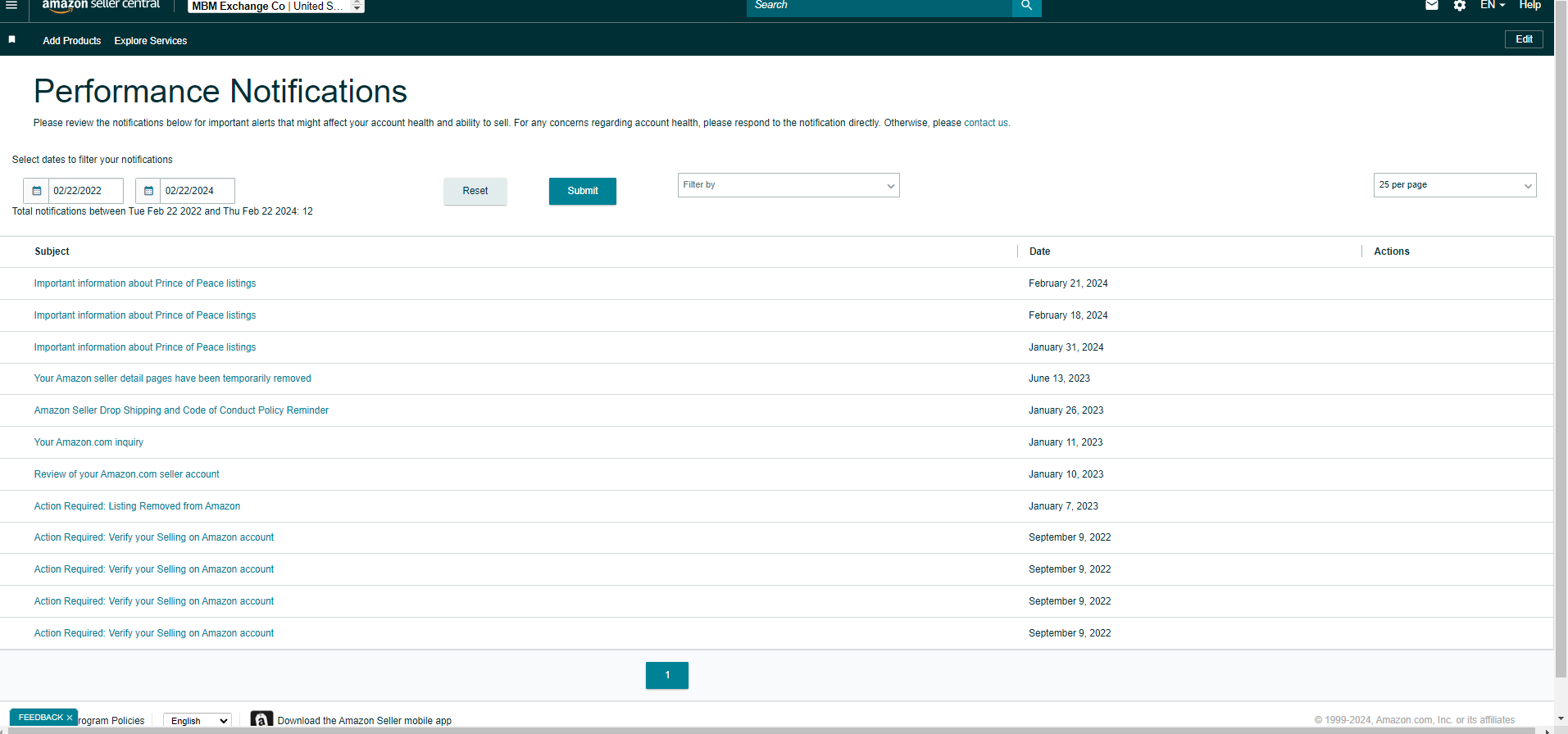Follow the contact us link
Viewport: 1568px width, 734px height.
click(x=986, y=123)
